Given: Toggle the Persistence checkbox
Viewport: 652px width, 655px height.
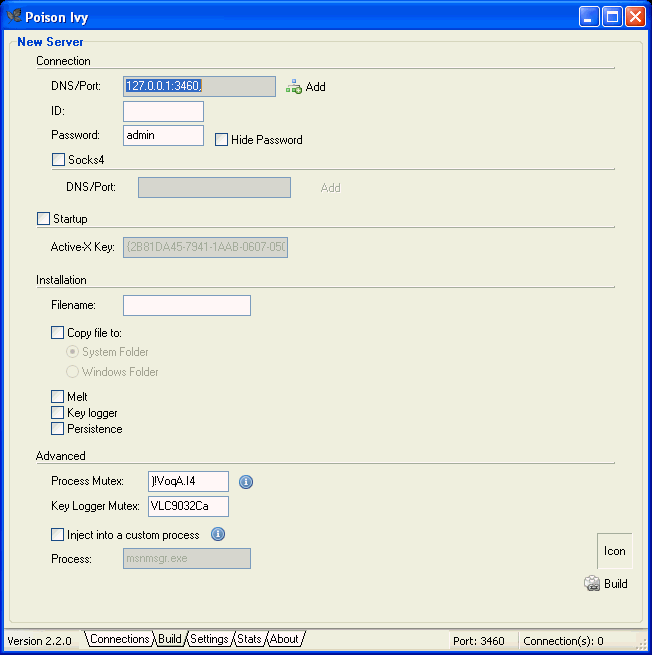Looking at the screenshot, I should coord(58,429).
